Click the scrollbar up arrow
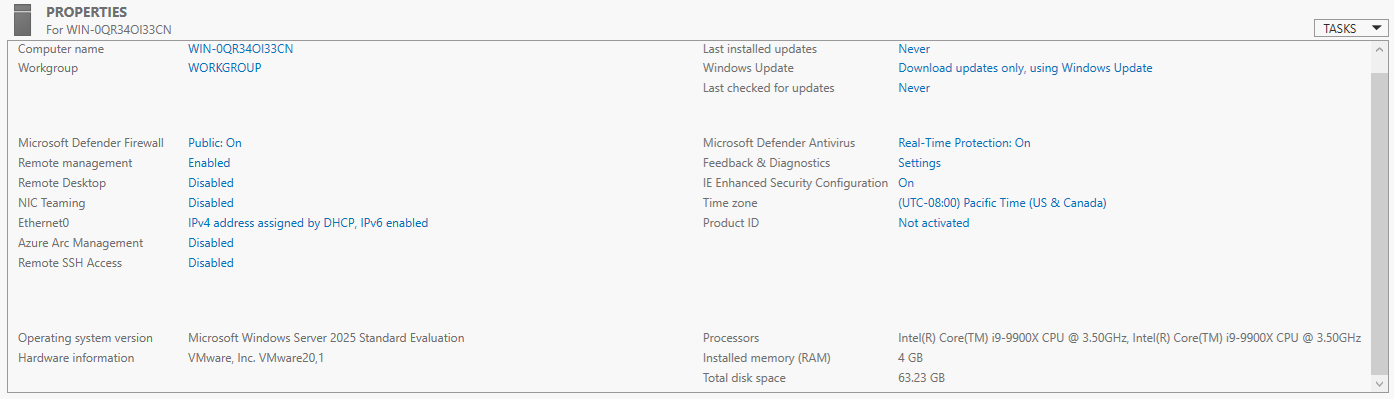 (x=1380, y=49)
